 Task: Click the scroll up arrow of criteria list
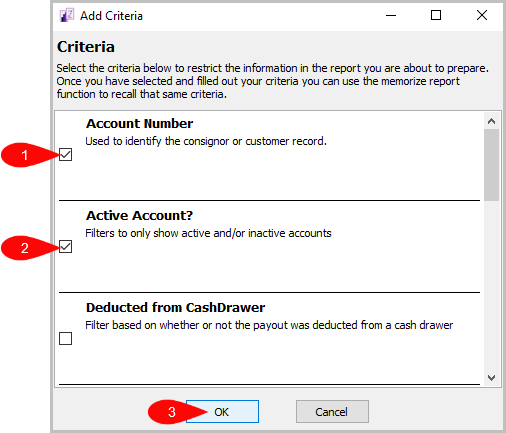click(491, 121)
